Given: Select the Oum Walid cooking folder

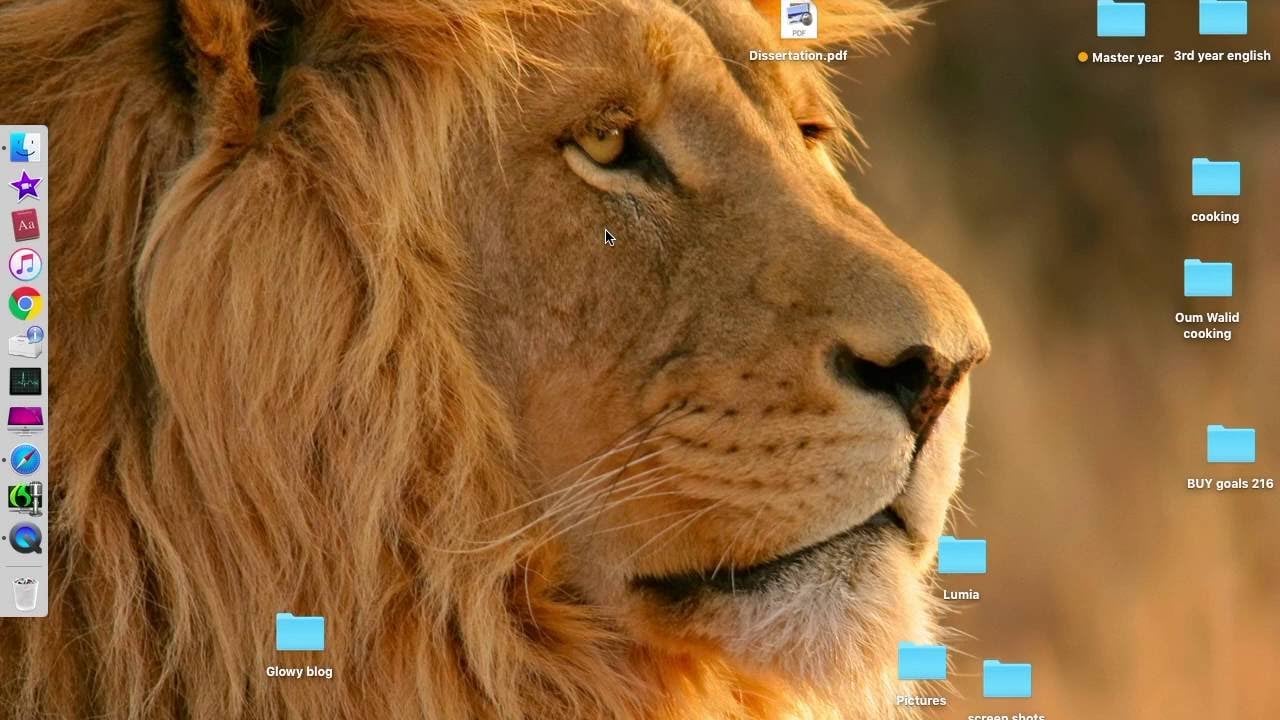Looking at the screenshot, I should tap(1207, 279).
